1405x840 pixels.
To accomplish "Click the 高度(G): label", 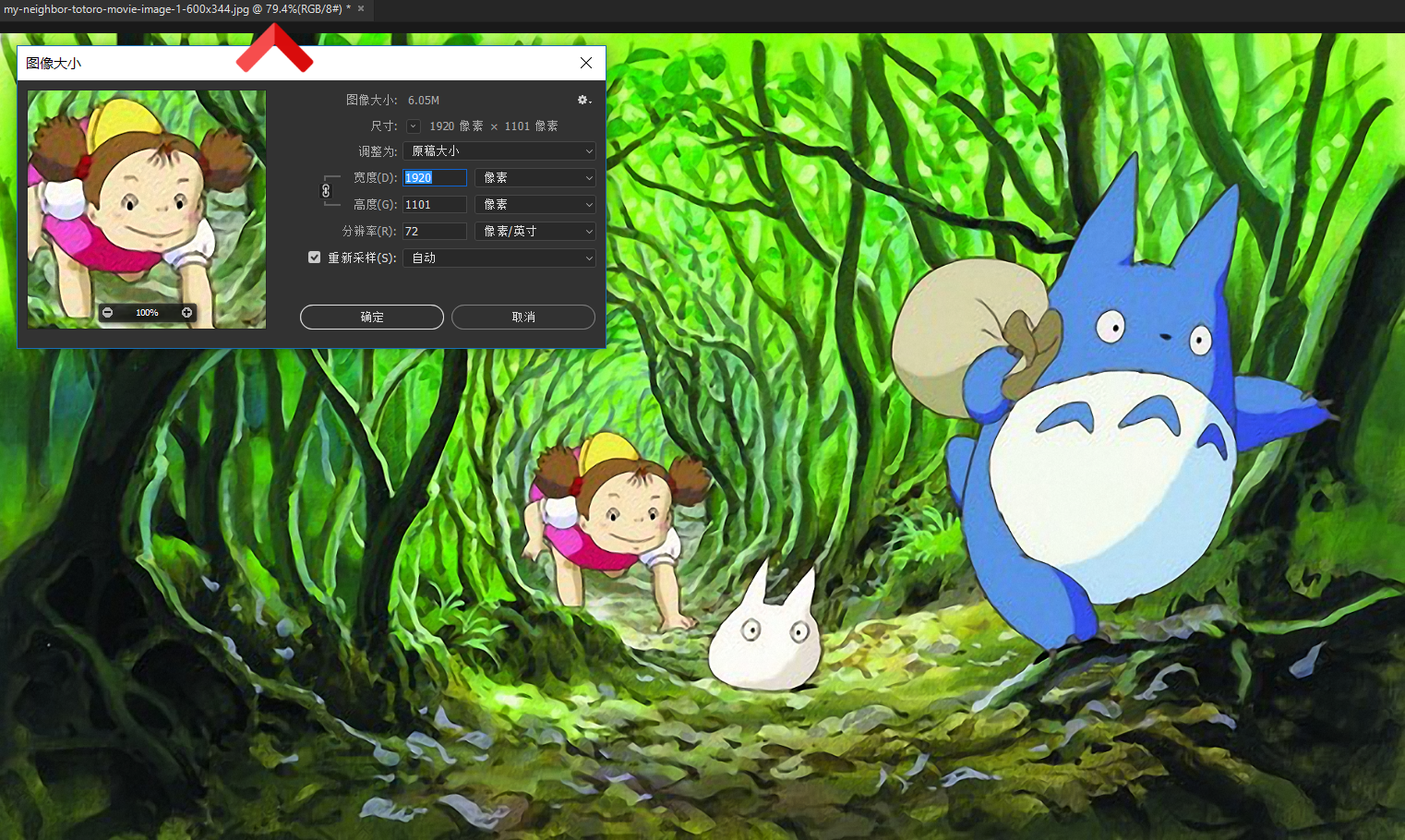I will click(x=375, y=204).
